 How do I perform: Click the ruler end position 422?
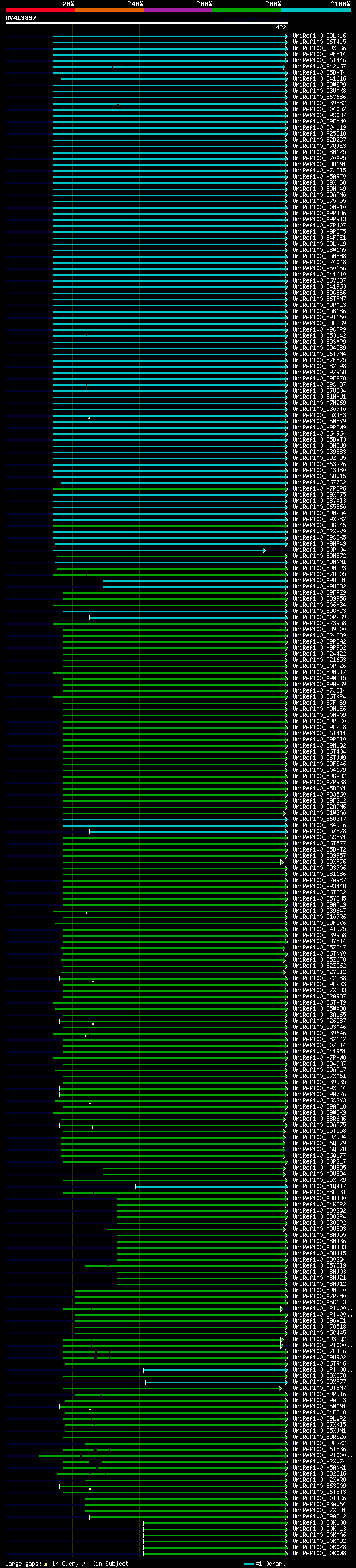[280, 27]
